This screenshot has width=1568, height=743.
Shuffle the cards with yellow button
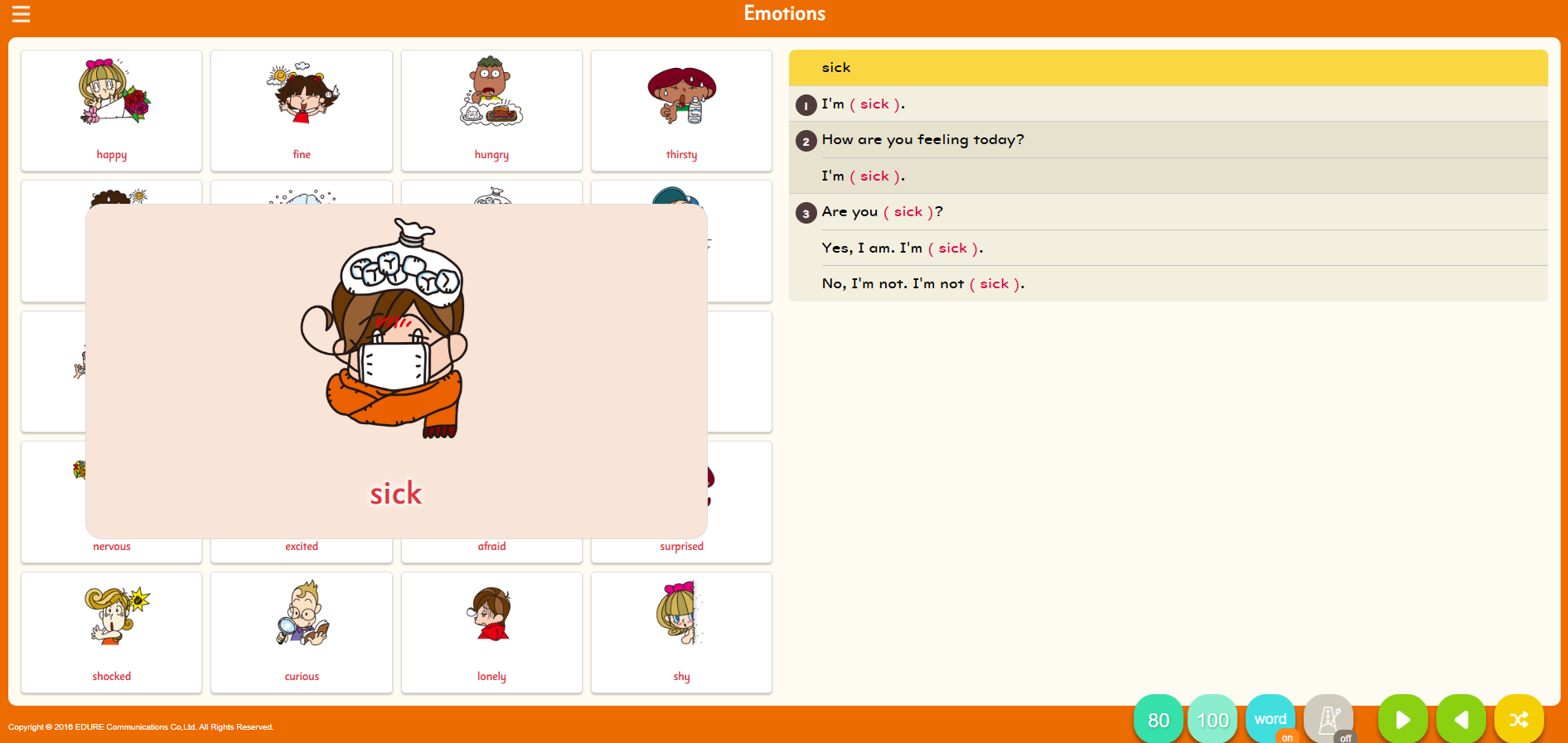[x=1519, y=719]
